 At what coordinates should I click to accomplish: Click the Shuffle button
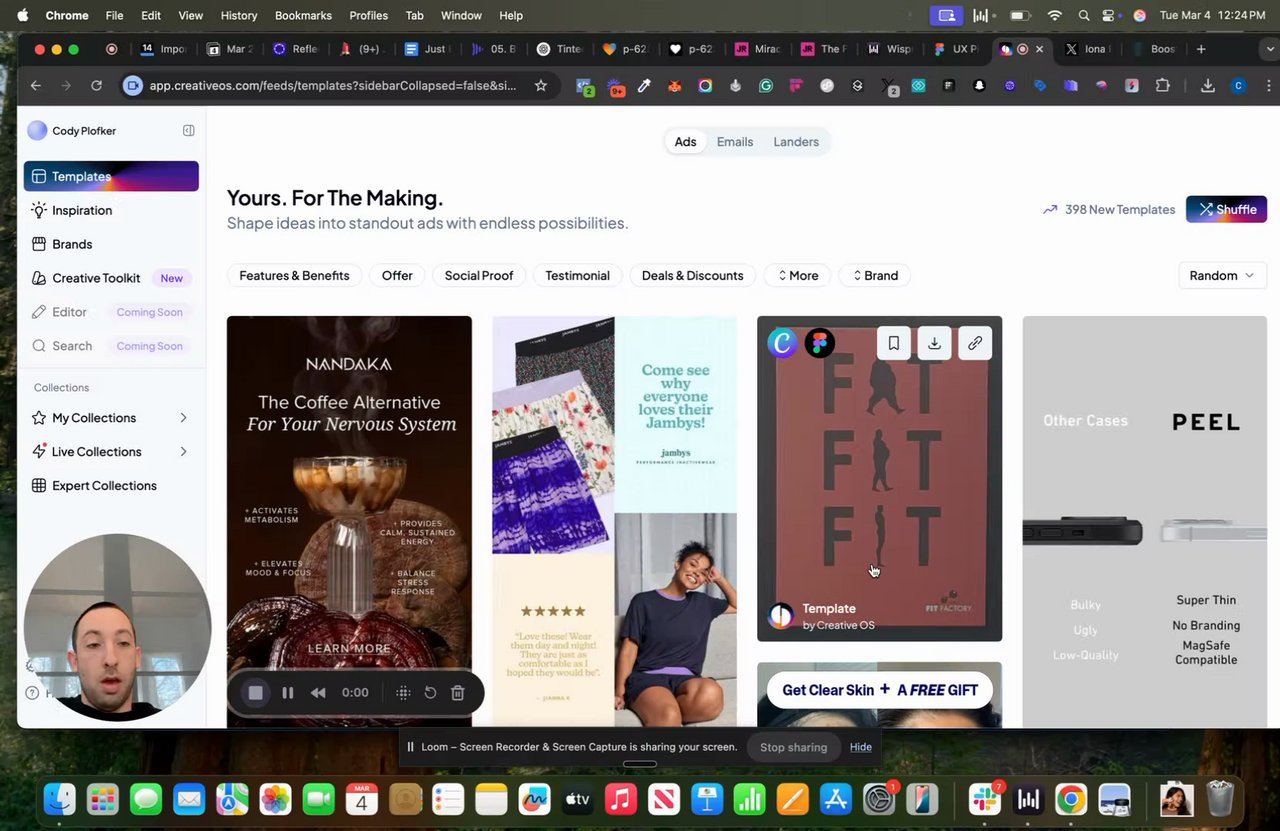click(1226, 209)
